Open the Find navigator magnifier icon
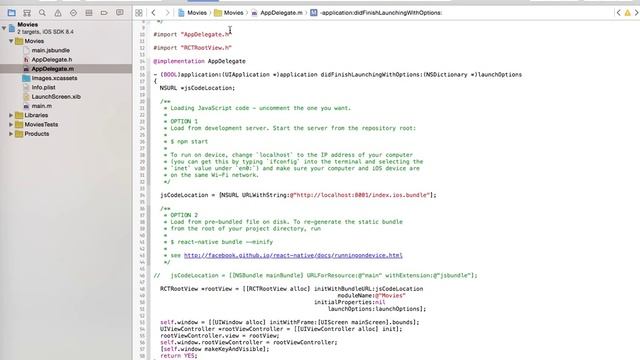Viewport: 640px width, 360px height. [42, 13]
